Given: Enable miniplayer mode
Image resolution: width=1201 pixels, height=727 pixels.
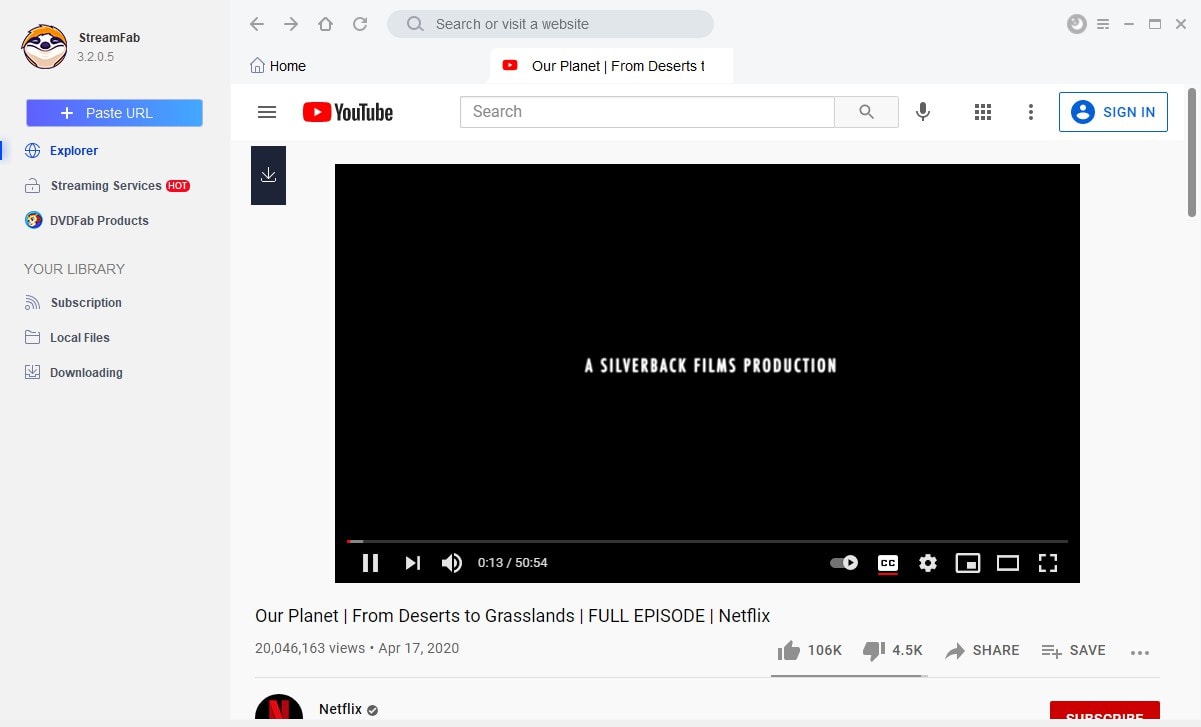Looking at the screenshot, I should click(x=968, y=563).
